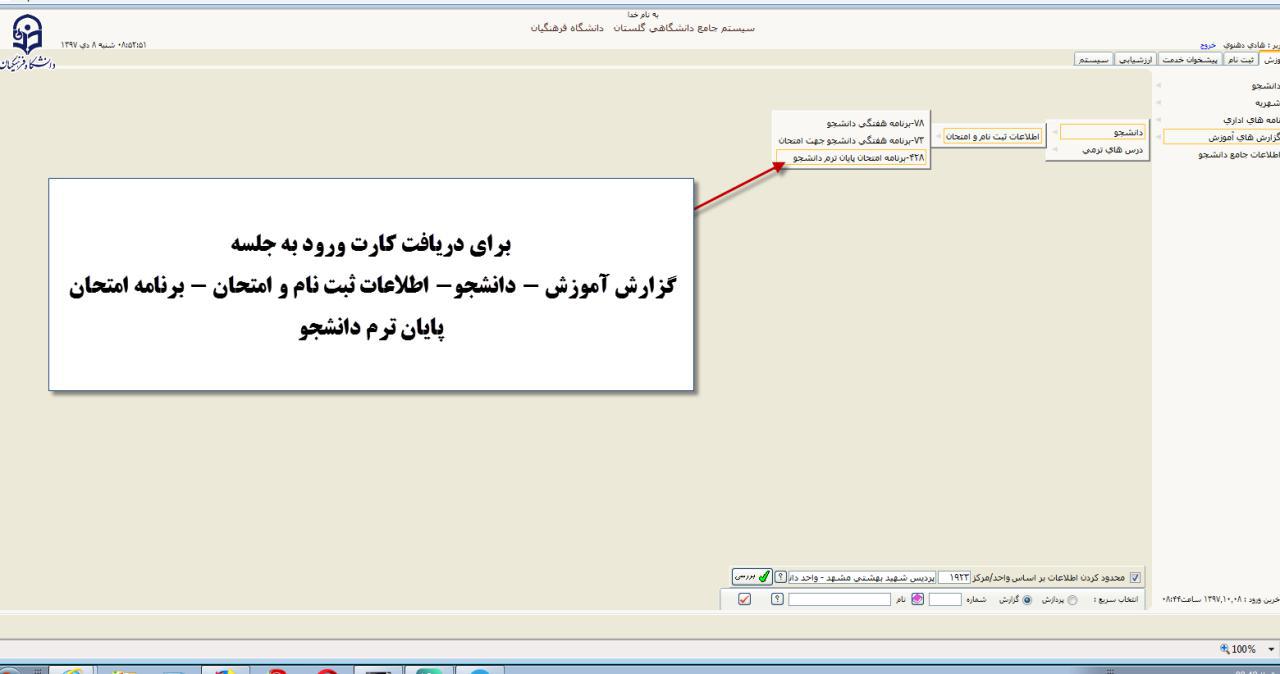Click the خروج logout link
The width and height of the screenshot is (1280, 674).
[x=1209, y=45]
